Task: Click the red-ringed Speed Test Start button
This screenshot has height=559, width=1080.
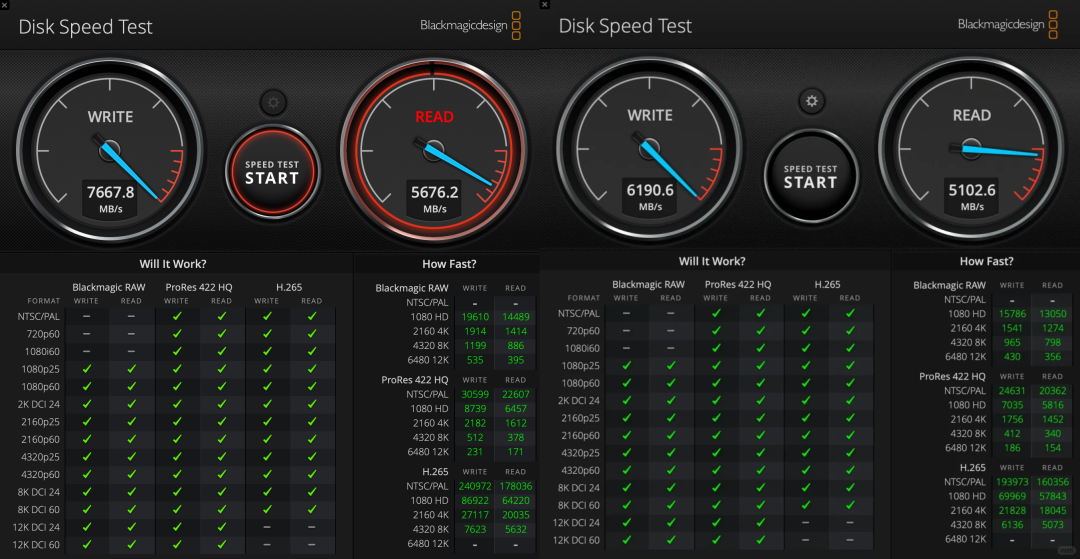Action: tap(273, 173)
